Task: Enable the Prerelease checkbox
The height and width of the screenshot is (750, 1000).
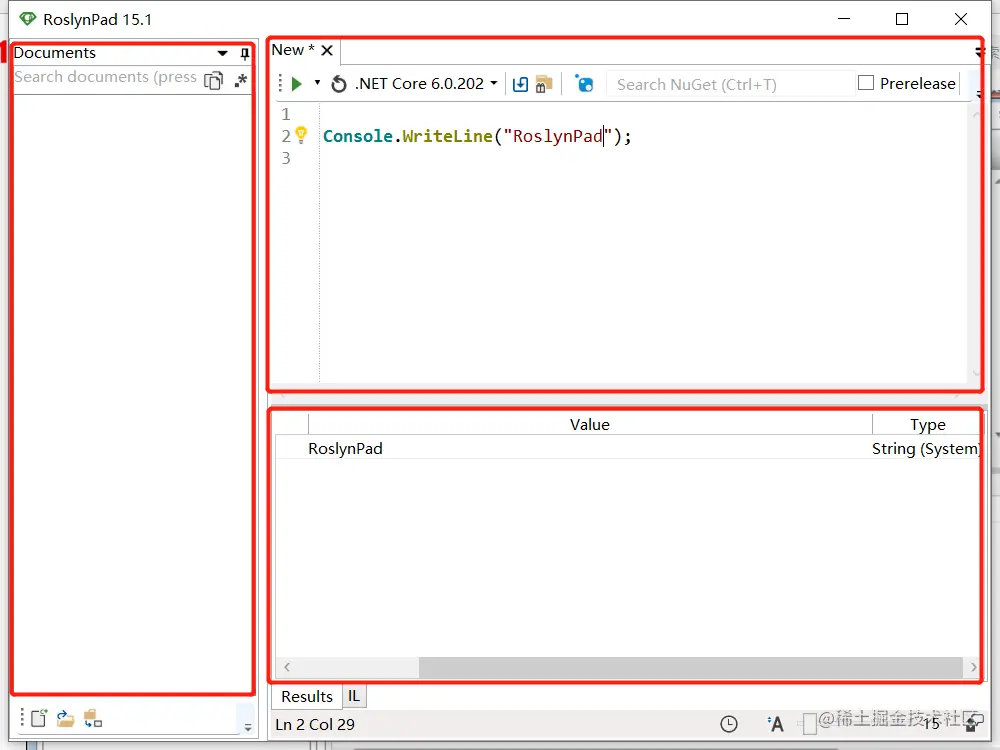Action: [865, 83]
